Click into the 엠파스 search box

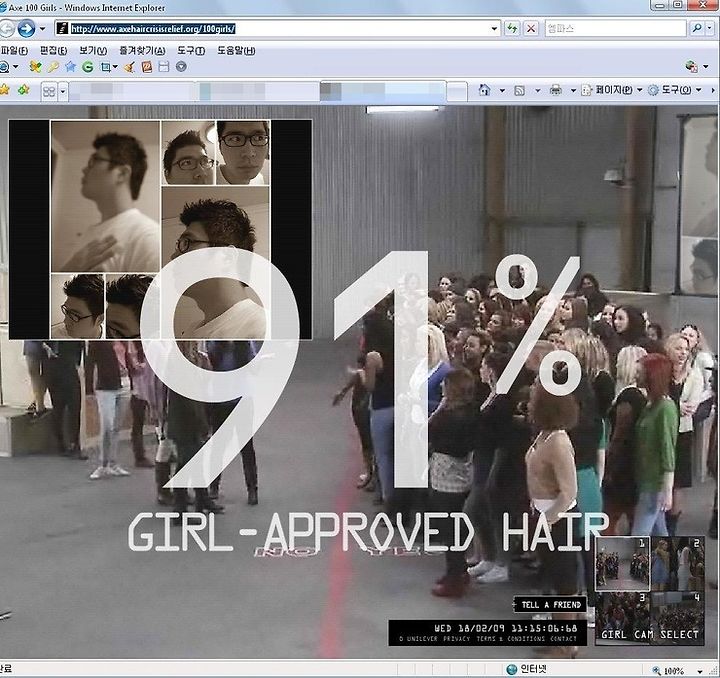click(615, 28)
